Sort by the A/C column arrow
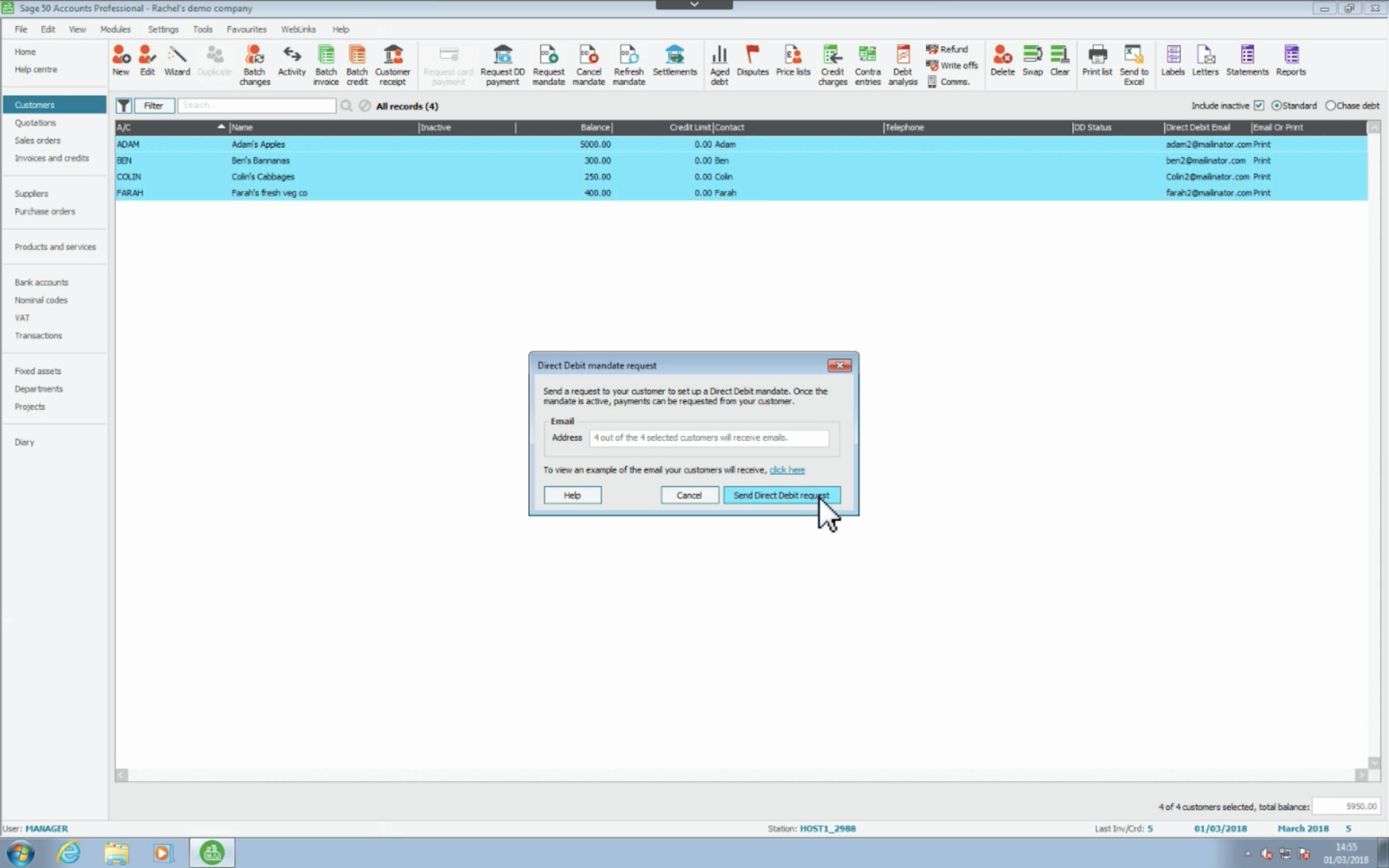The width and height of the screenshot is (1389, 868). click(x=221, y=127)
